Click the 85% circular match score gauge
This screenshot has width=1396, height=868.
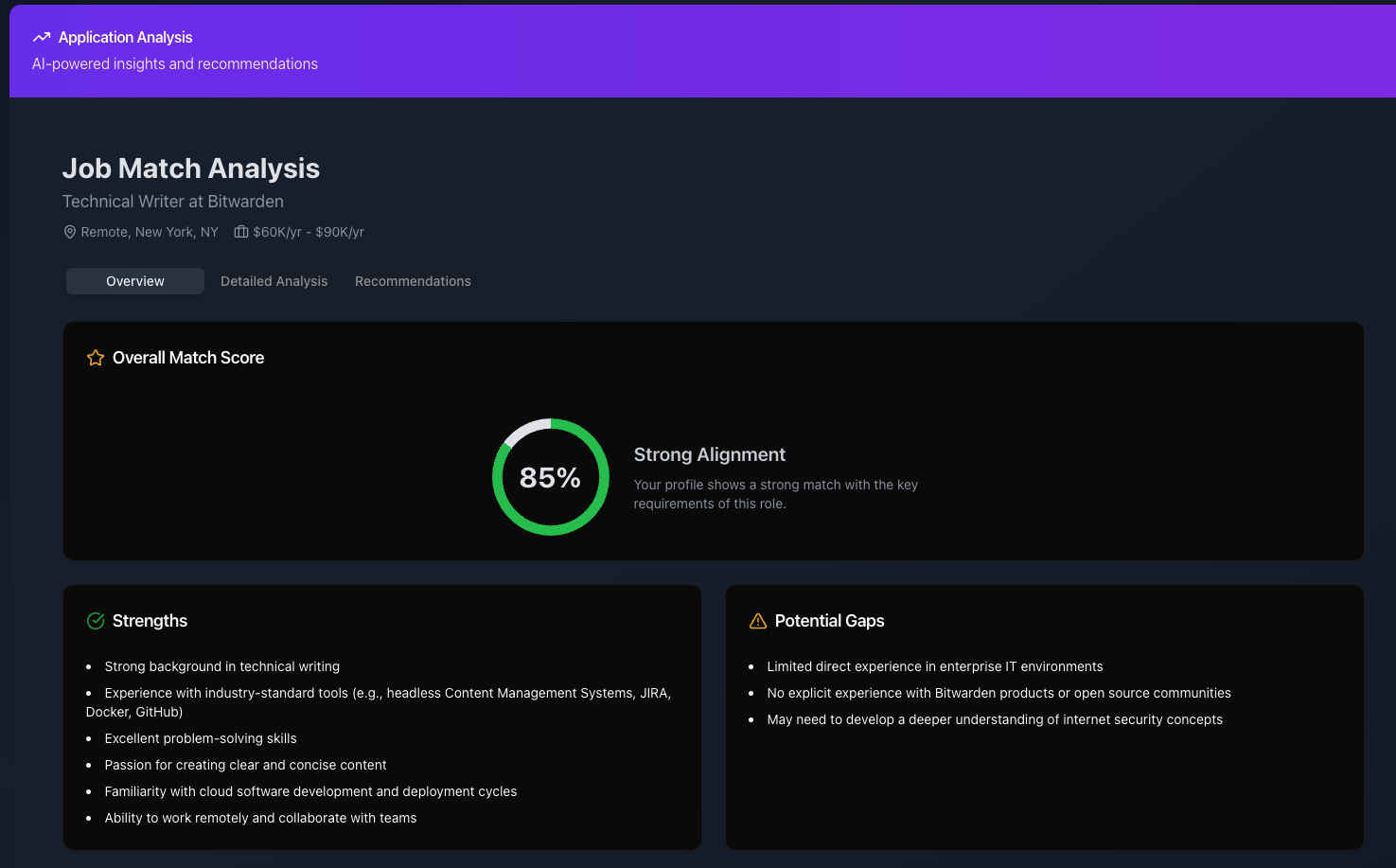click(551, 477)
